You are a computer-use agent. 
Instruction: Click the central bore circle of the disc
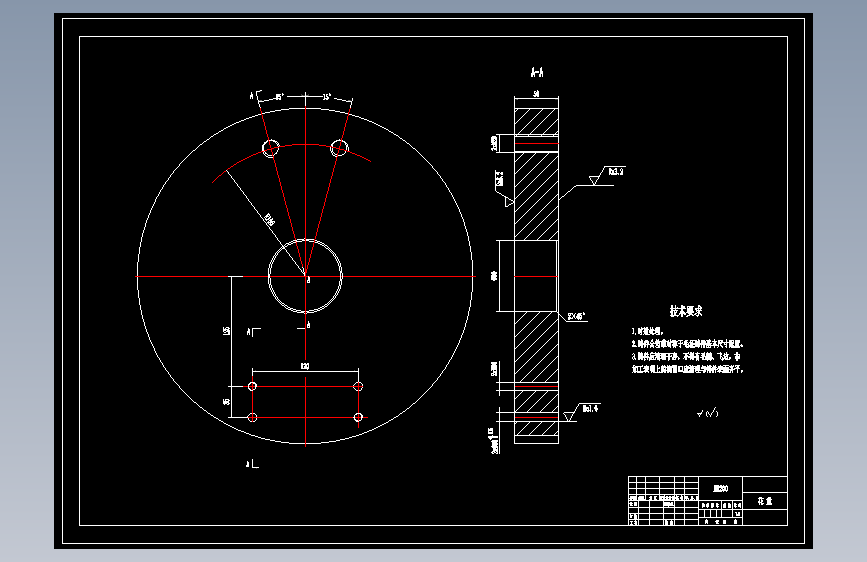coord(305,276)
